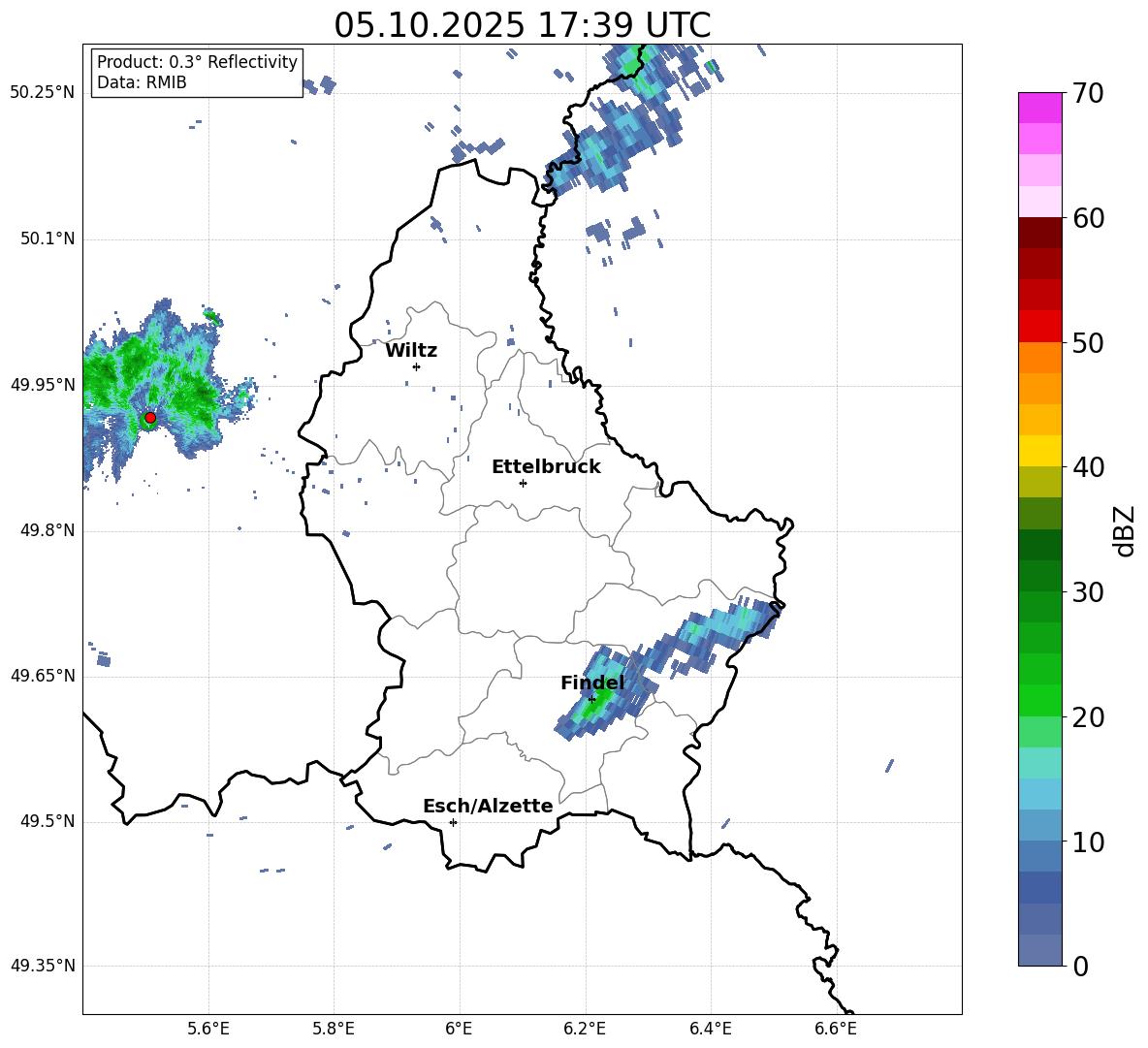Click the 6.6°E longitude label

[836, 1029]
